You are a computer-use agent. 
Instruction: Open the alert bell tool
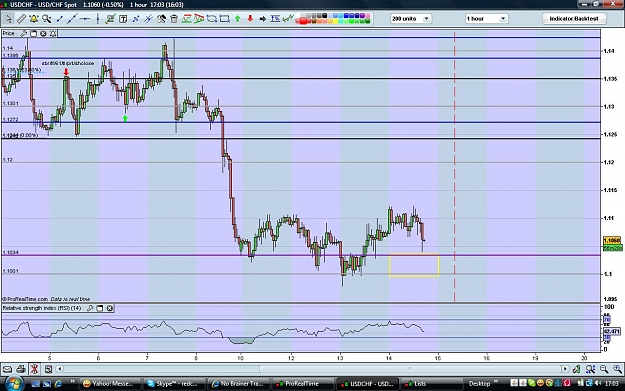pyautogui.click(x=34, y=18)
